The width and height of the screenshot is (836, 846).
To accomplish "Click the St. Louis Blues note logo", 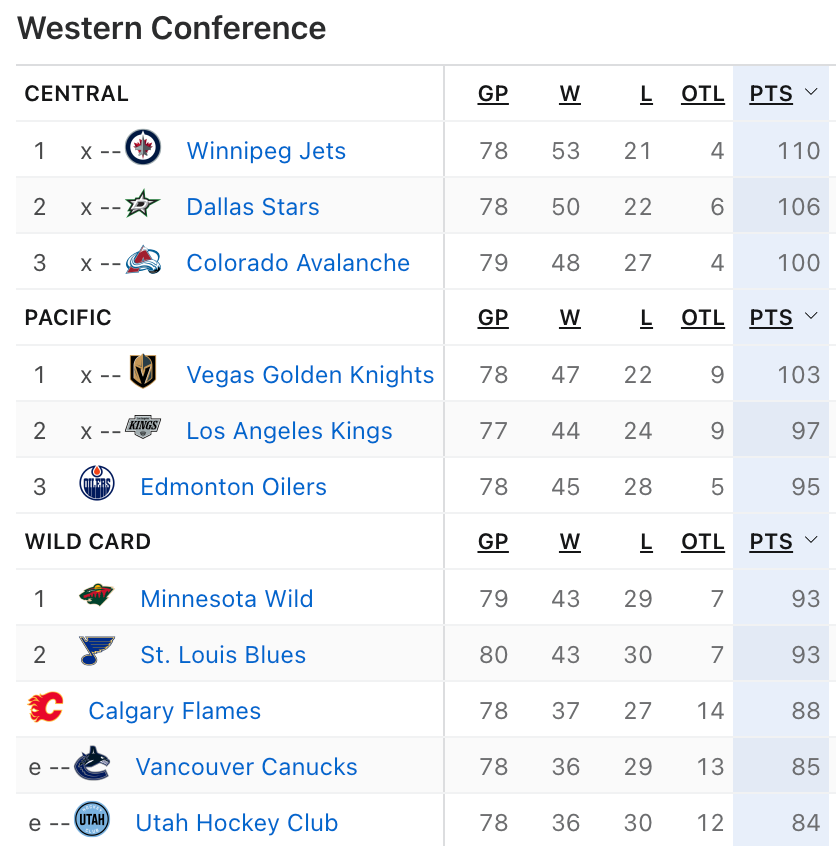I will (x=97, y=651).
